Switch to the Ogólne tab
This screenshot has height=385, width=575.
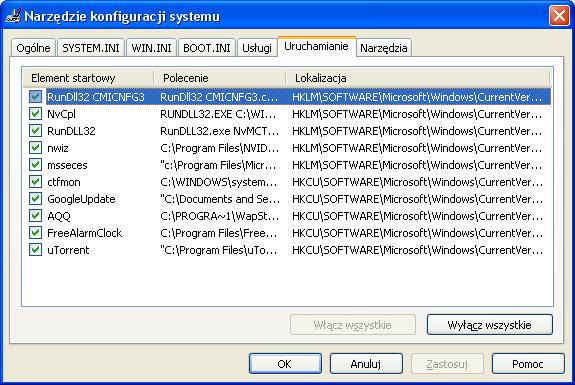pyautogui.click(x=33, y=48)
